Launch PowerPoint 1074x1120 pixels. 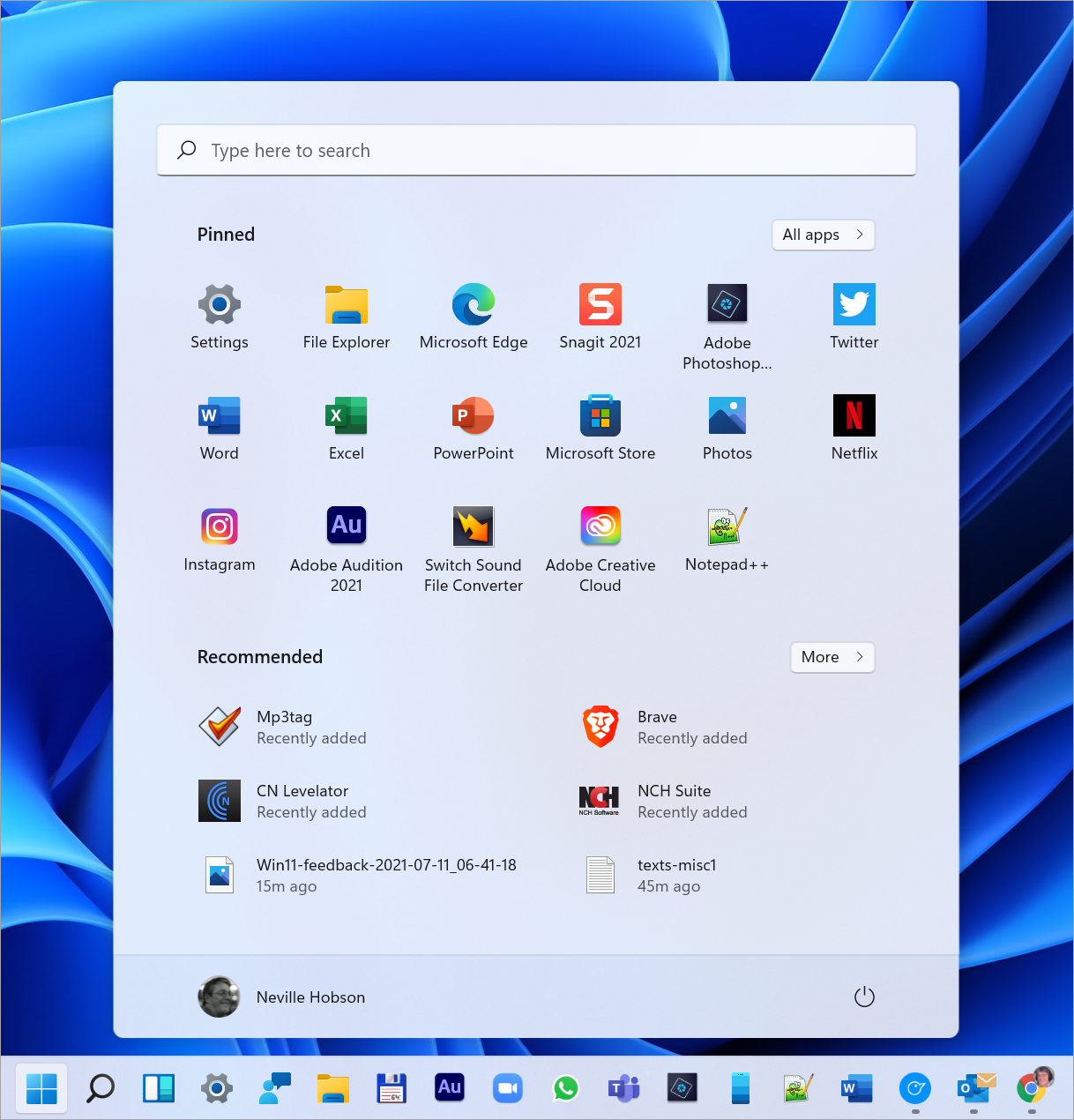[x=474, y=429]
